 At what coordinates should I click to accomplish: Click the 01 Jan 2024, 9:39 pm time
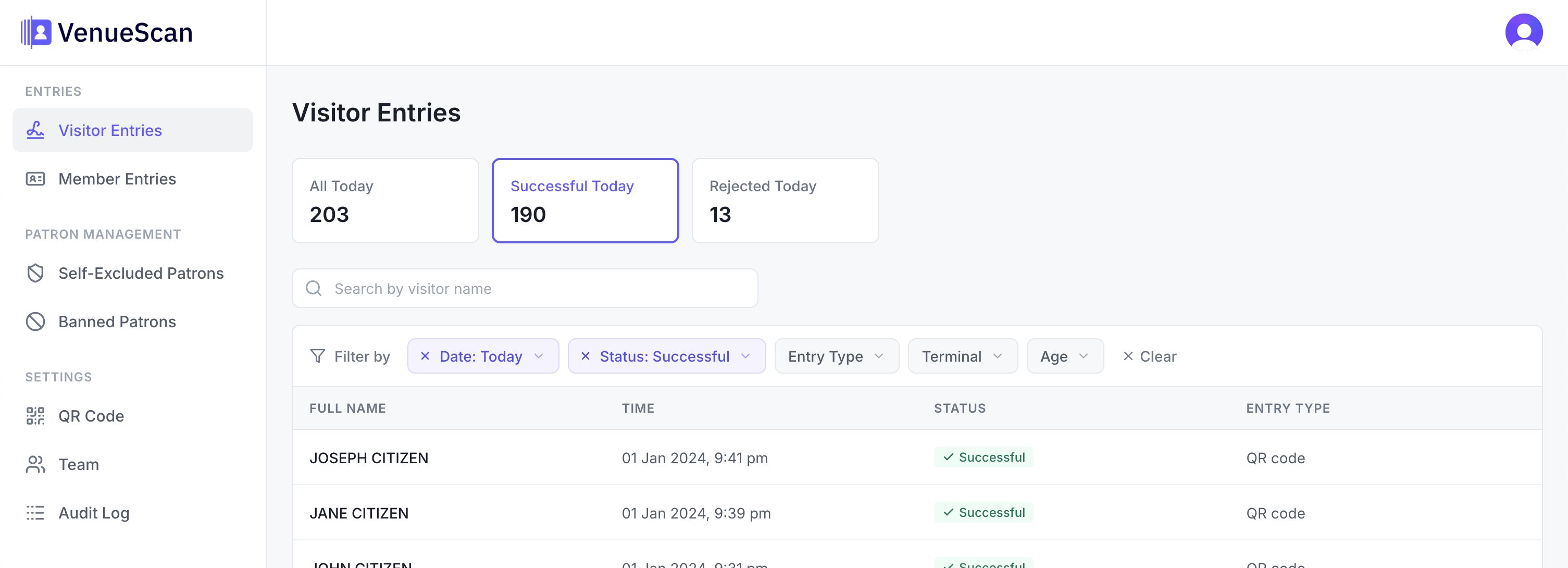coord(696,513)
